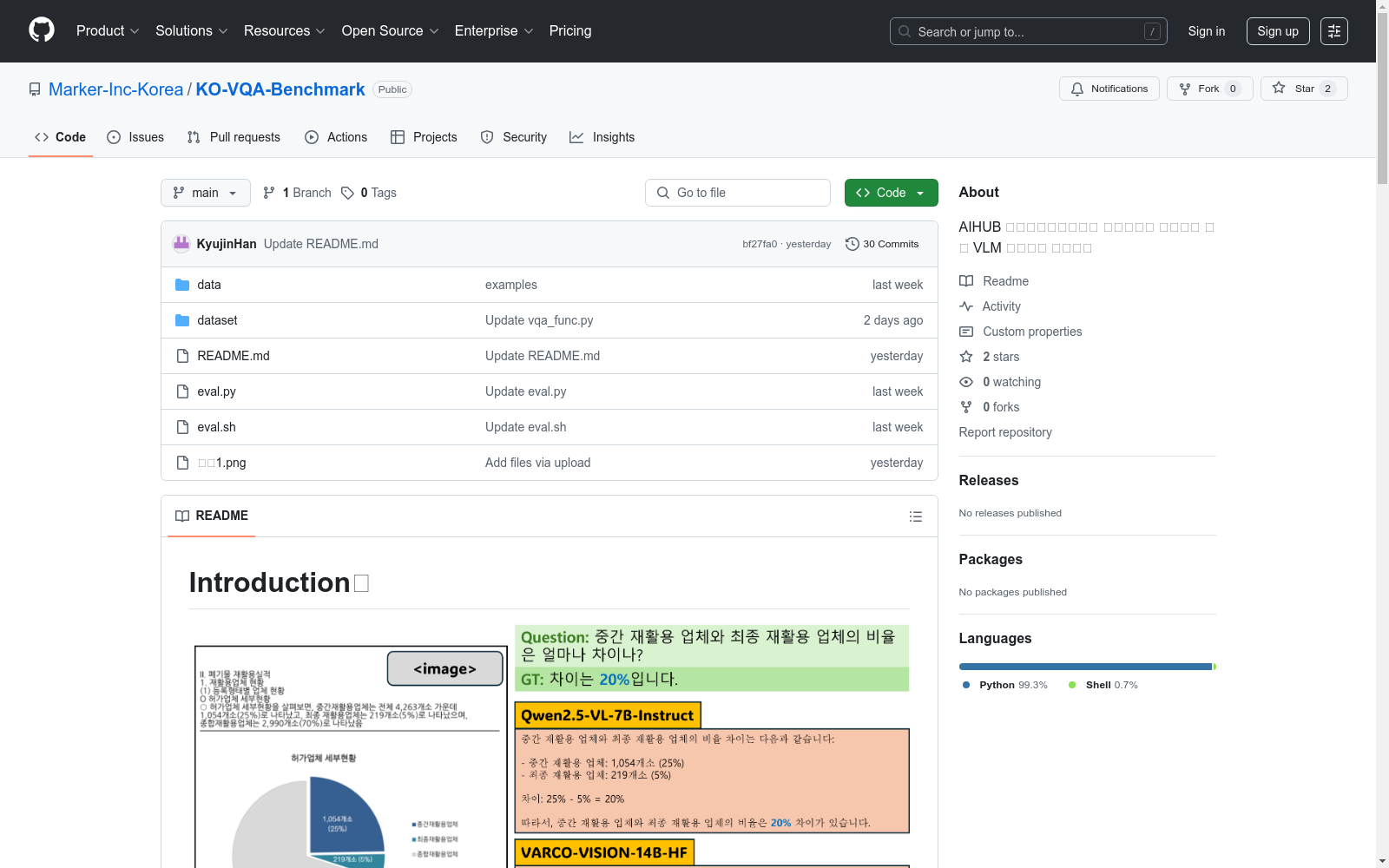Click the Activity pulse icon

[966, 306]
